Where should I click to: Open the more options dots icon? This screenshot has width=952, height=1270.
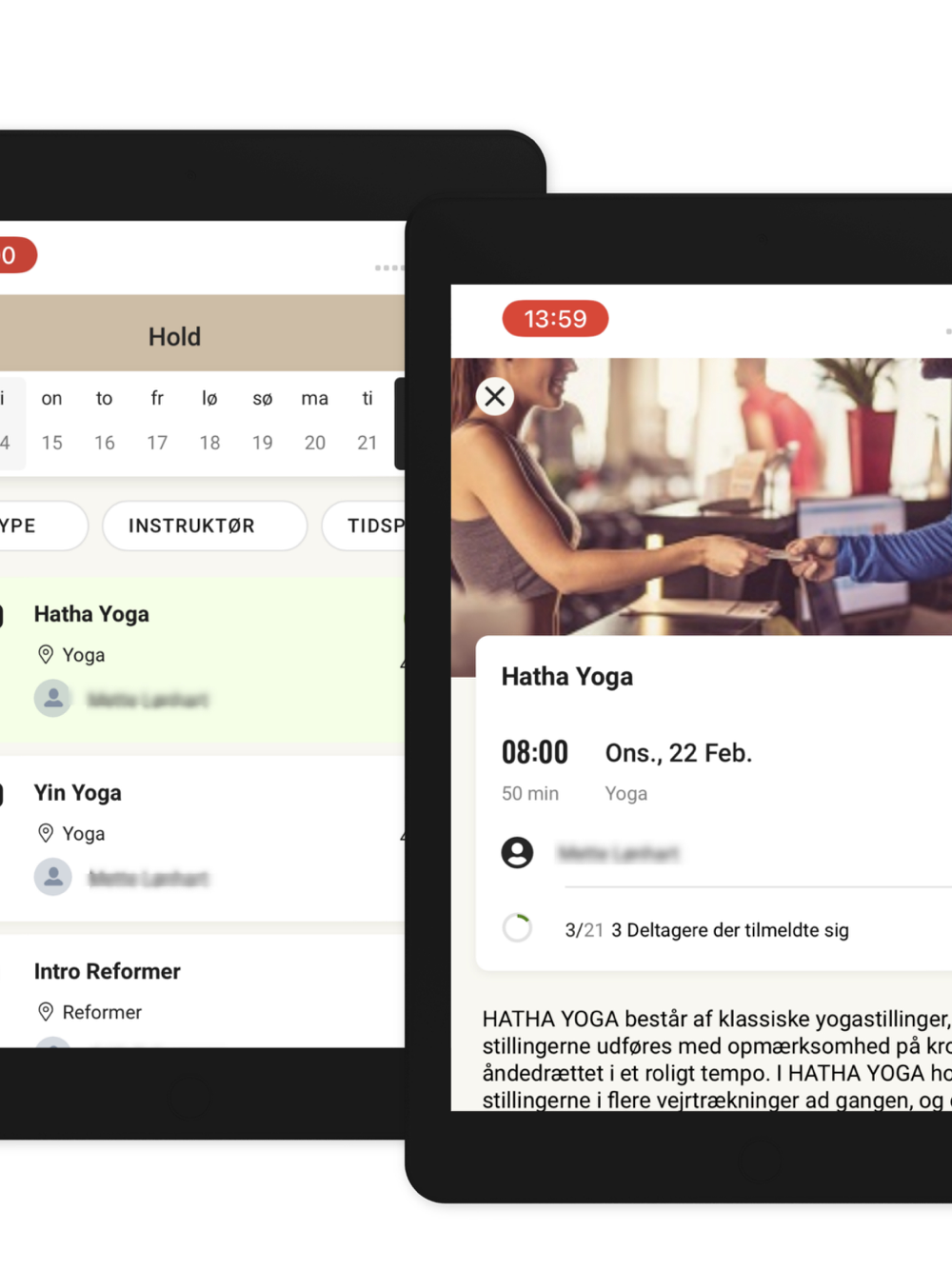pyautogui.click(x=388, y=268)
